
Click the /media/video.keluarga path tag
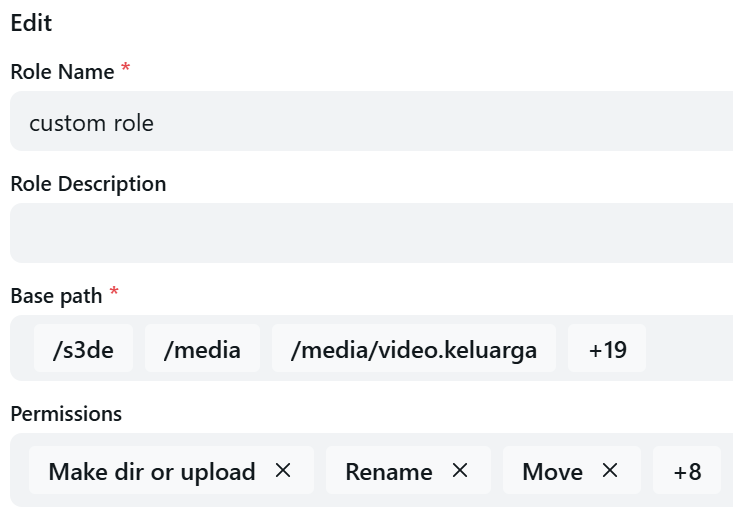tap(413, 349)
